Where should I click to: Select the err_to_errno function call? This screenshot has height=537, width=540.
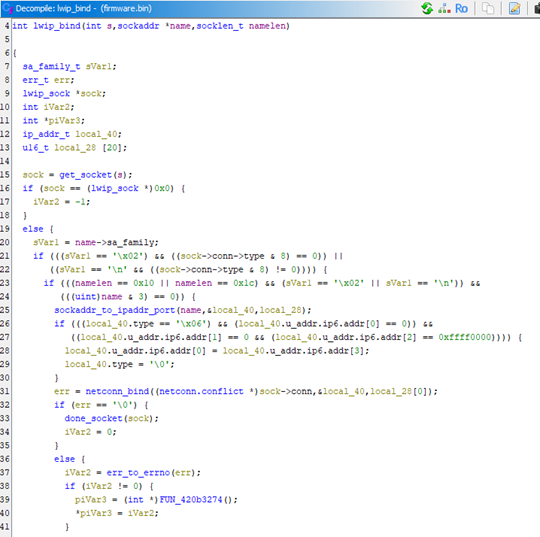[138, 472]
